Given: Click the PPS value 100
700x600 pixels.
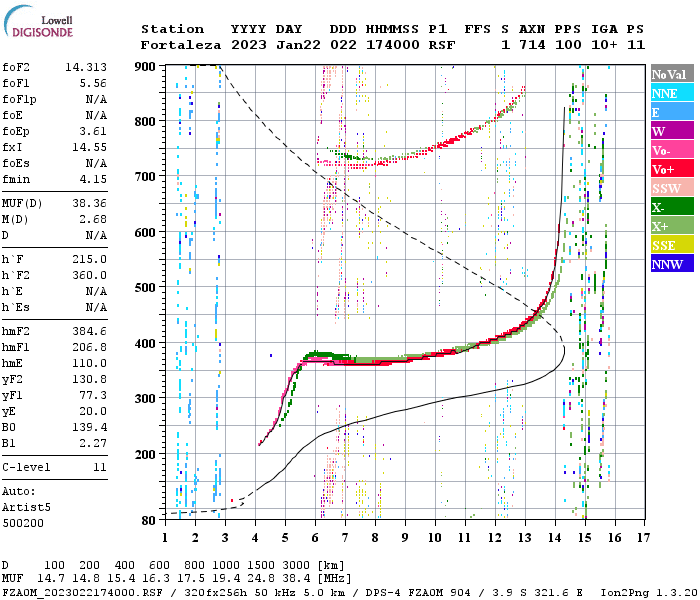Looking at the screenshot, I should tap(568, 45).
